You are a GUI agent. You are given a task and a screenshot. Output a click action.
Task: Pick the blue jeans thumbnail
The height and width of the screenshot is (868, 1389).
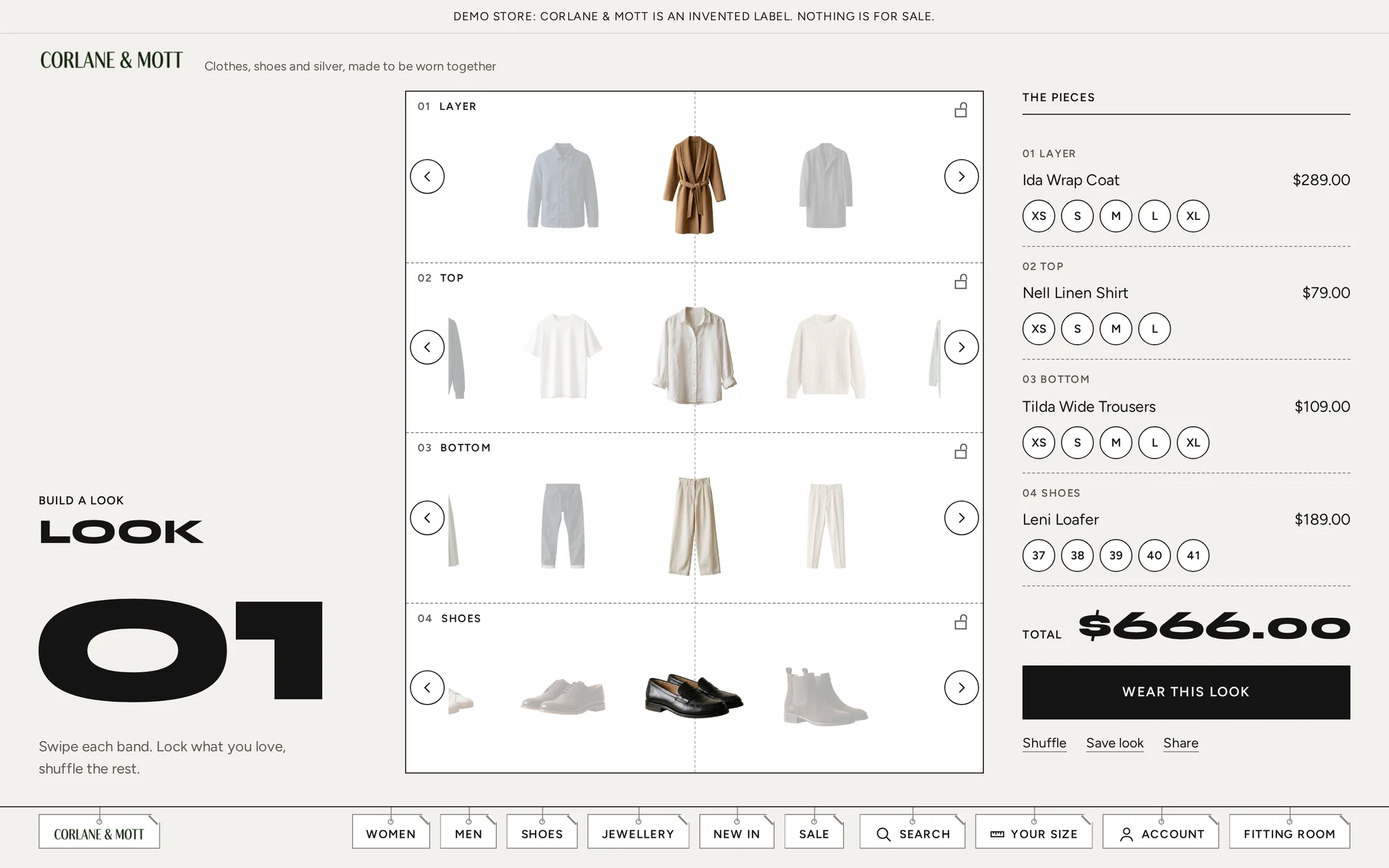click(x=563, y=525)
